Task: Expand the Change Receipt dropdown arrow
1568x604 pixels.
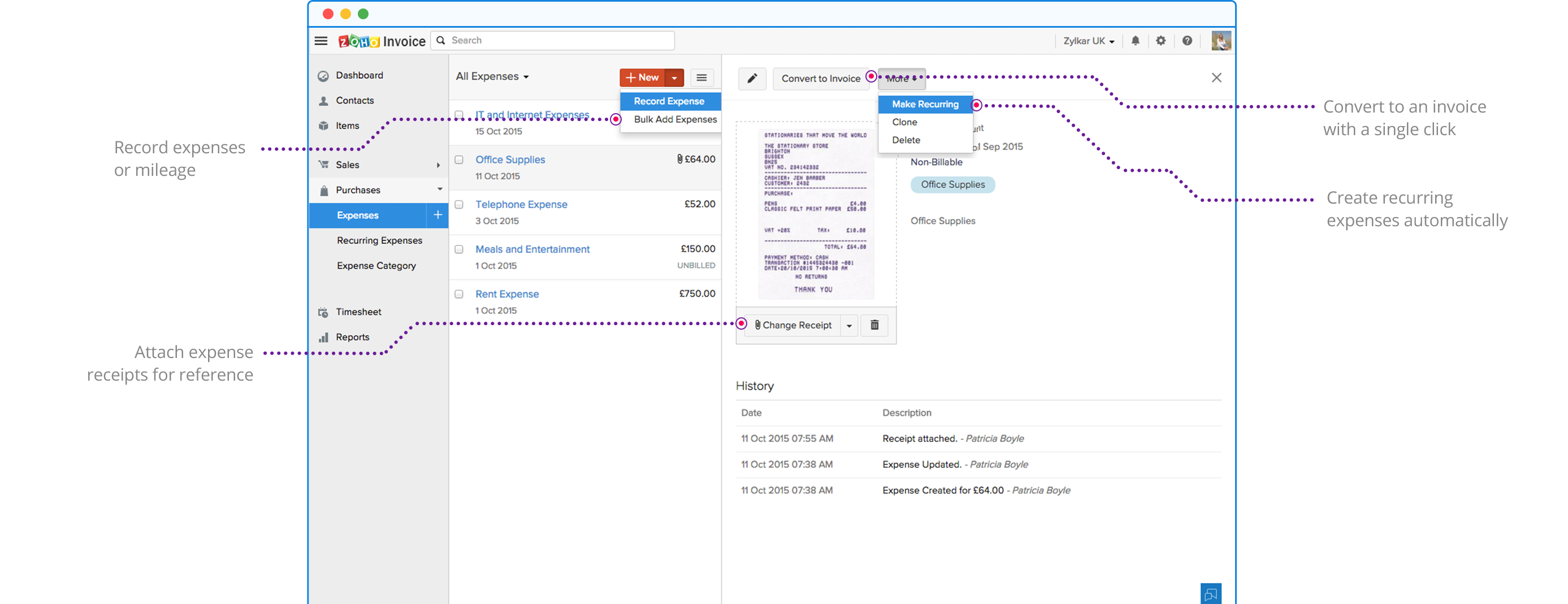Action: pyautogui.click(x=849, y=326)
